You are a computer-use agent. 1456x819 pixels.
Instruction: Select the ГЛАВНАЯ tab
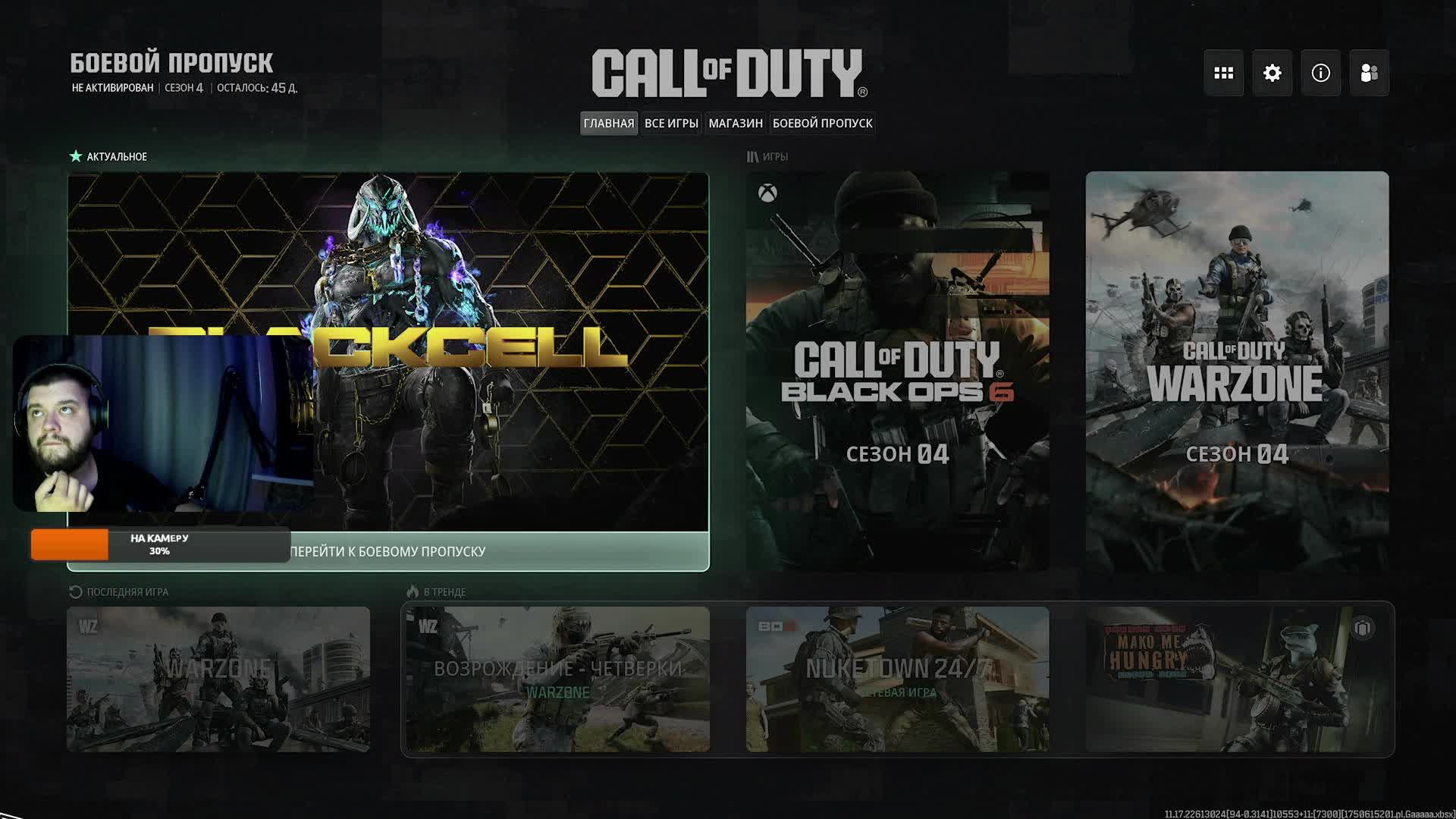[608, 123]
